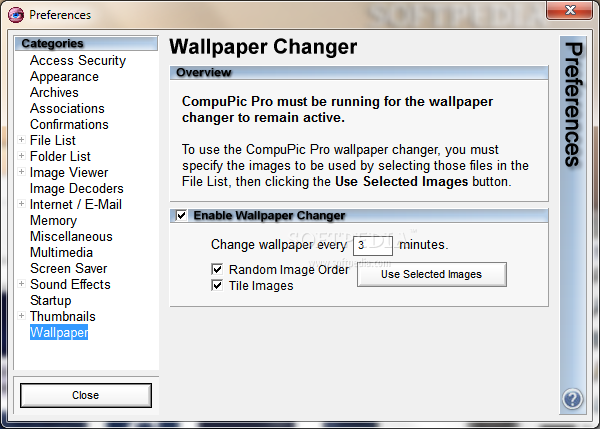Click the Overview section header
Image resolution: width=600 pixels, height=429 pixels.
(x=359, y=72)
